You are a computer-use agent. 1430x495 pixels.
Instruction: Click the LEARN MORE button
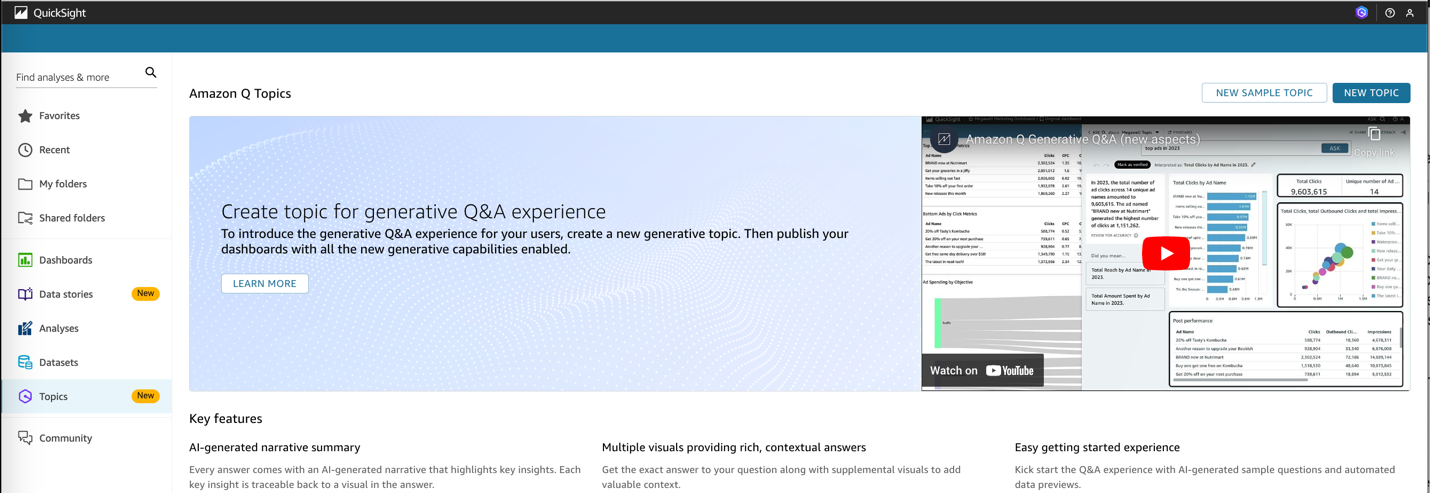[x=265, y=284]
